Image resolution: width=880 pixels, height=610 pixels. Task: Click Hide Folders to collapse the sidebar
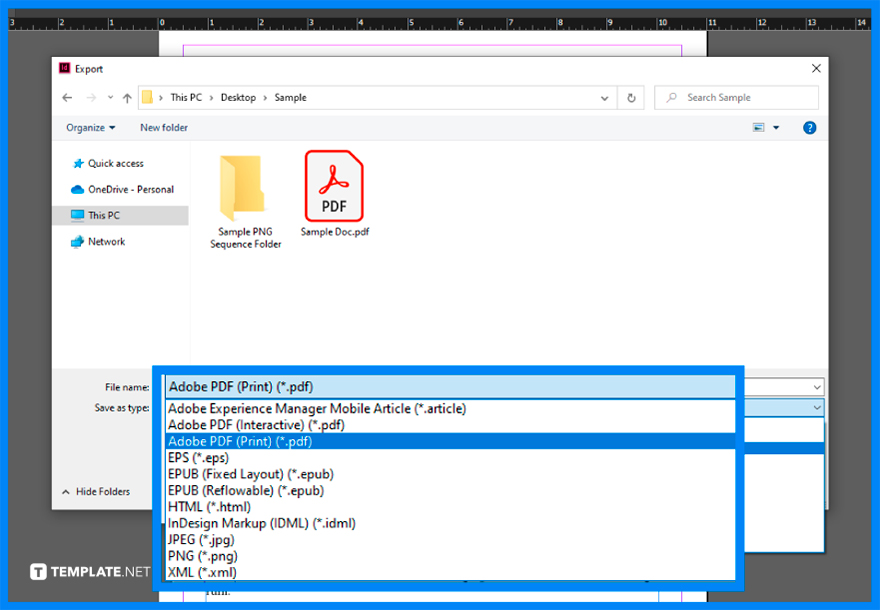[x=102, y=491]
